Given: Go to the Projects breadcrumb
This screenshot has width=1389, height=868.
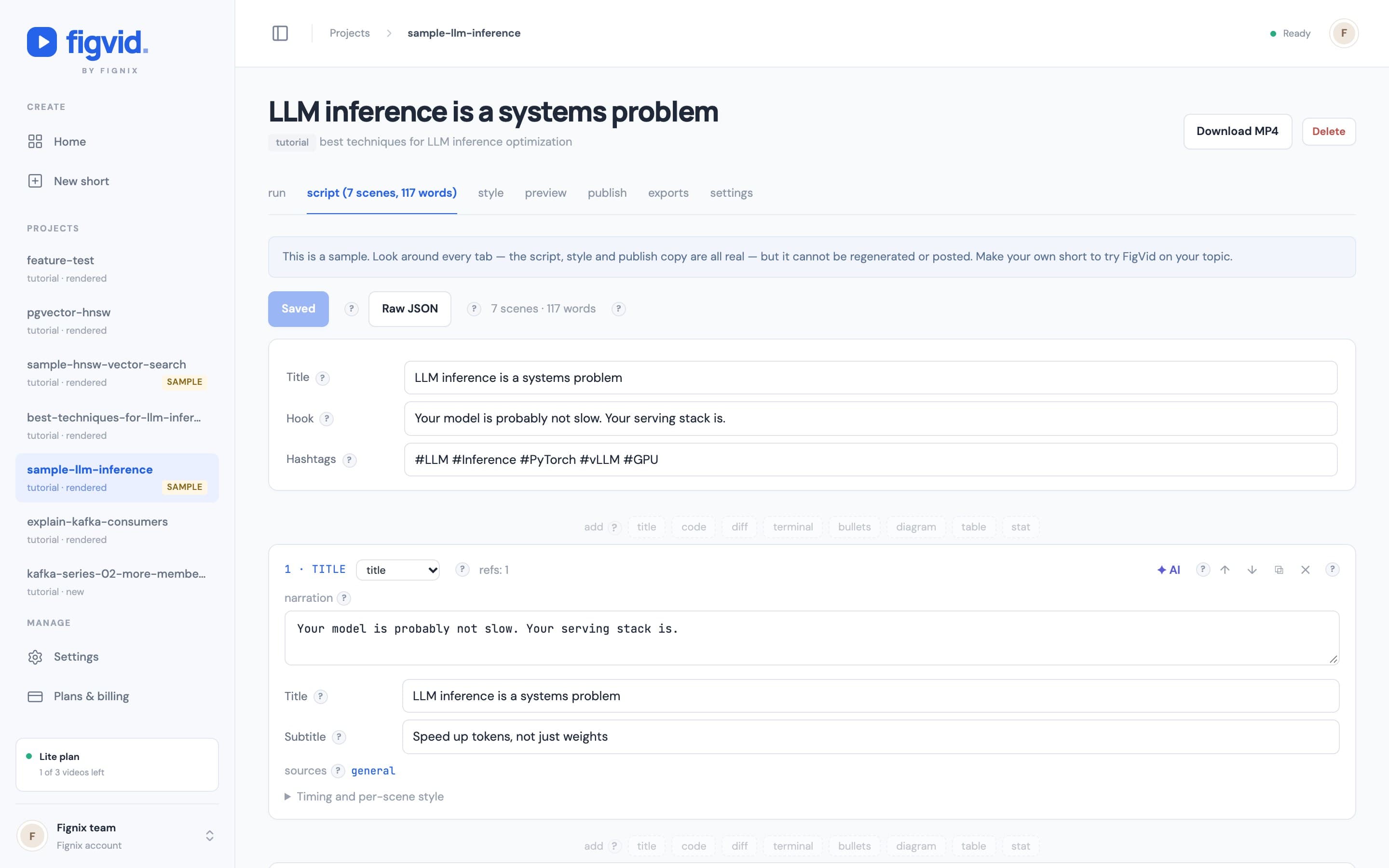Looking at the screenshot, I should pos(350,33).
